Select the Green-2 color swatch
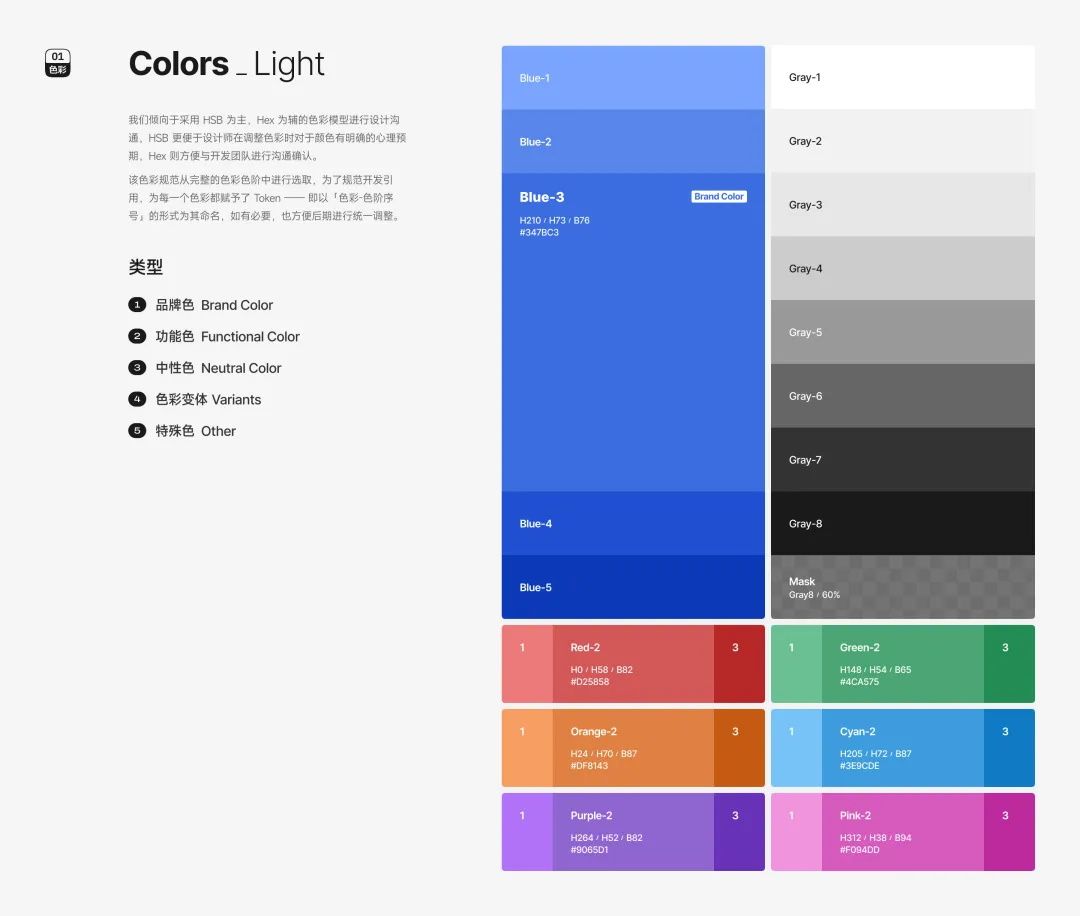The width and height of the screenshot is (1080, 916). [x=902, y=664]
